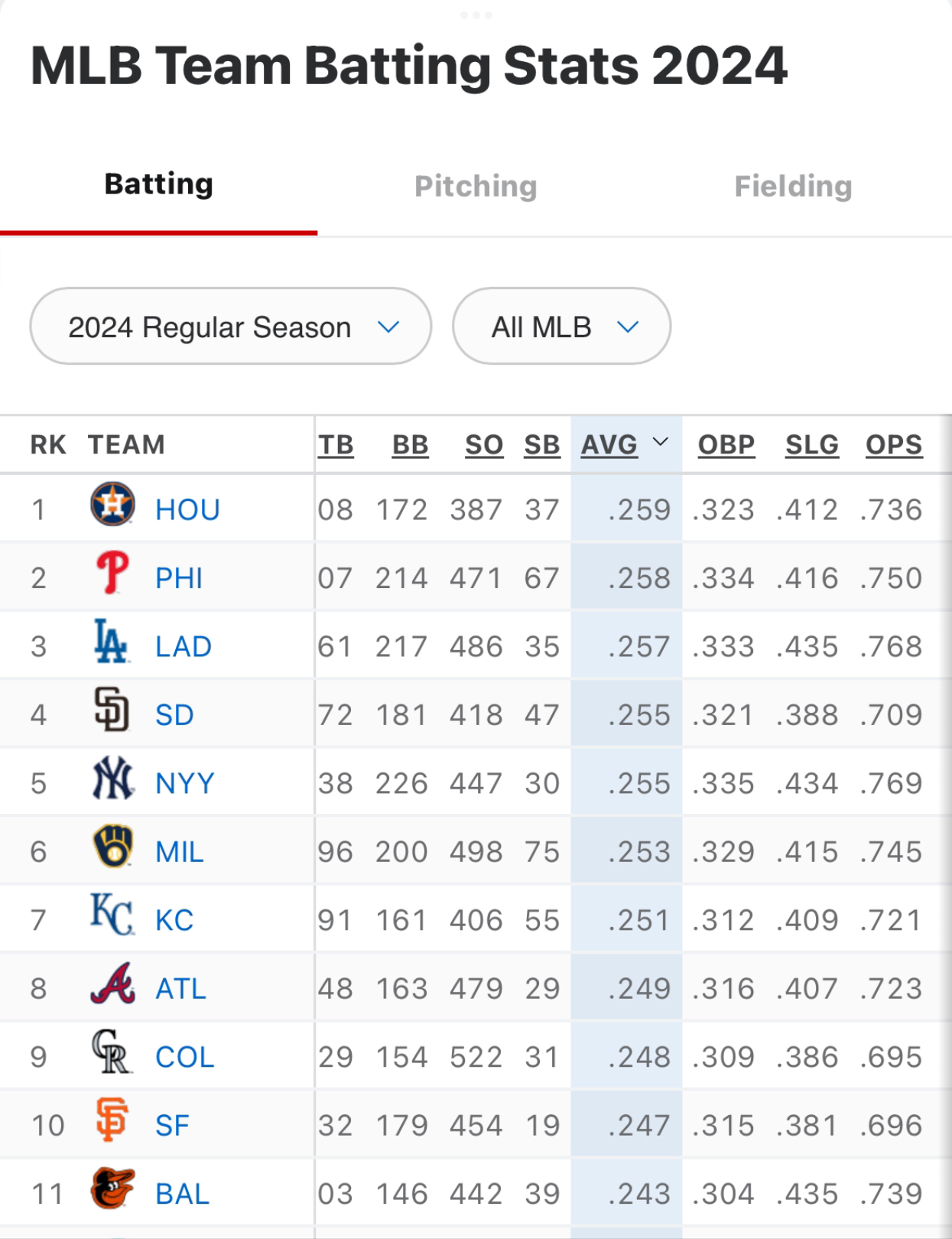The height and width of the screenshot is (1239, 952).
Task: Select the Batting tab
Action: [159, 184]
